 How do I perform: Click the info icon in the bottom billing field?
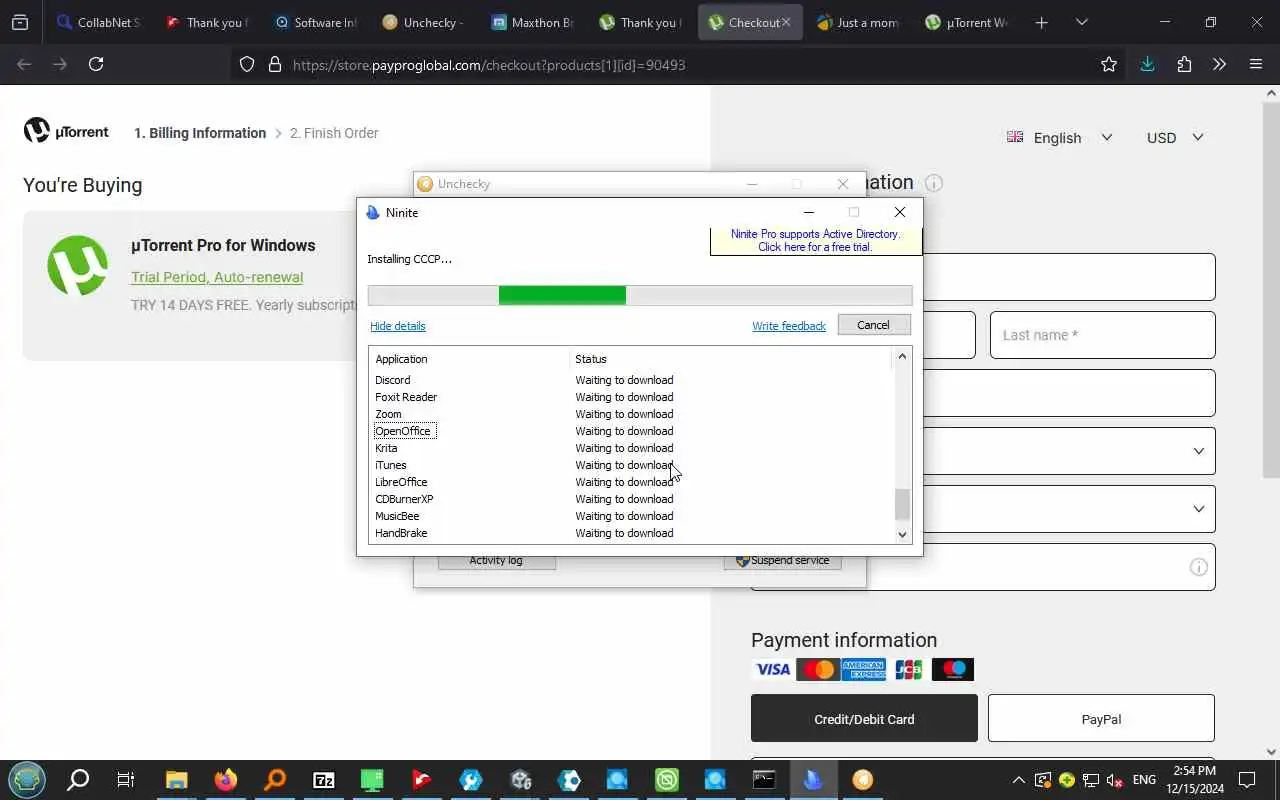coord(1198,567)
